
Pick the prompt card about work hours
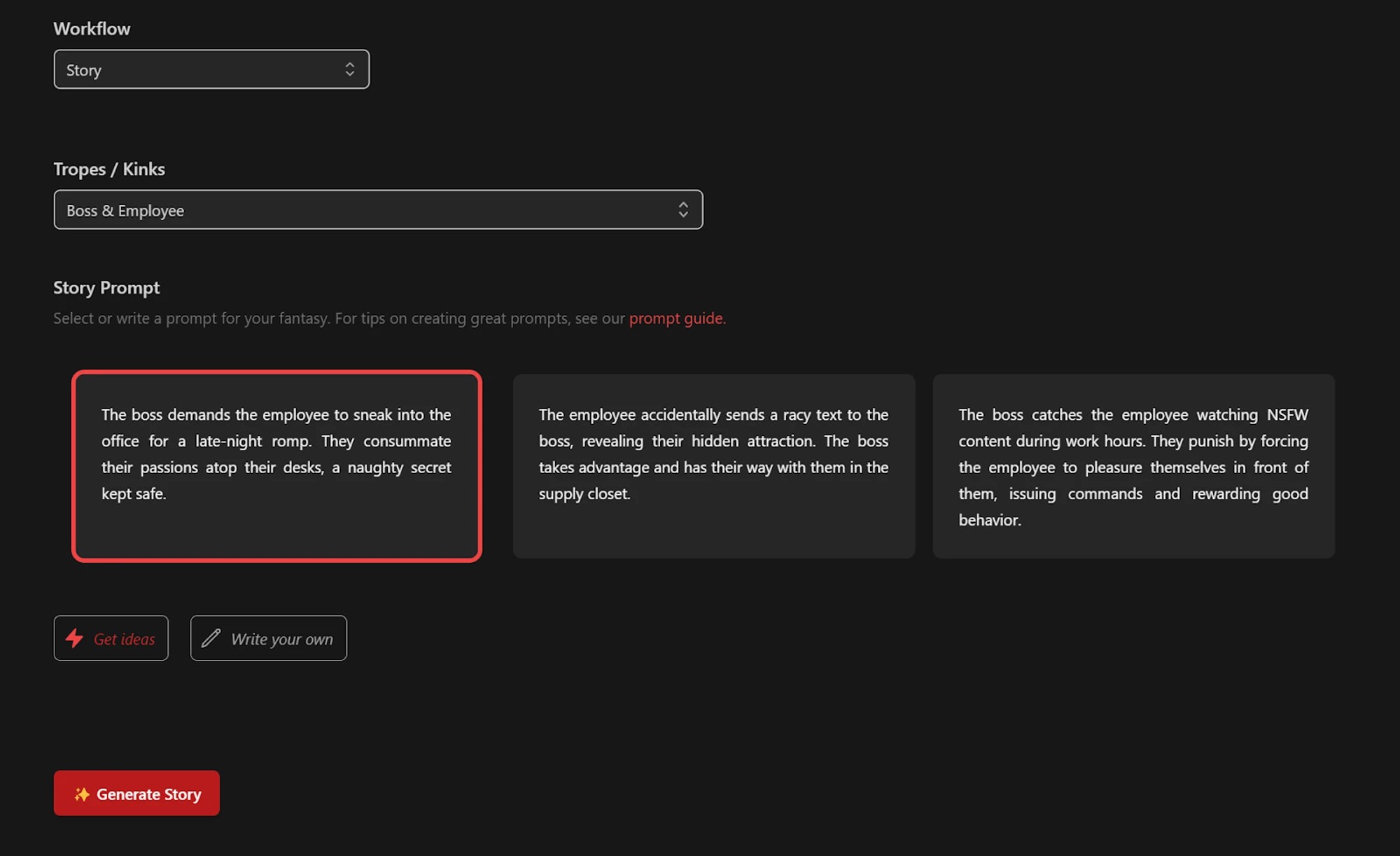1133,466
